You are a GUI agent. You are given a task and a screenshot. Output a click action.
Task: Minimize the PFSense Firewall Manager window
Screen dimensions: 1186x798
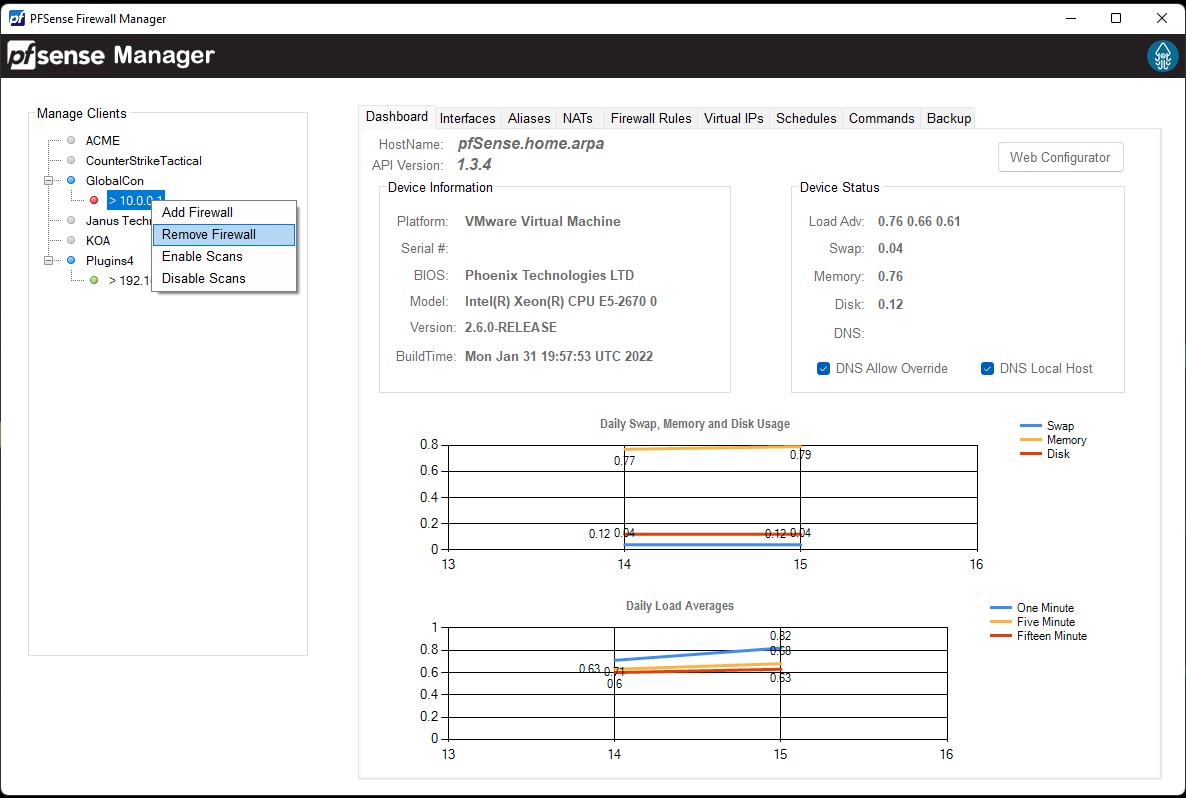[x=1071, y=18]
